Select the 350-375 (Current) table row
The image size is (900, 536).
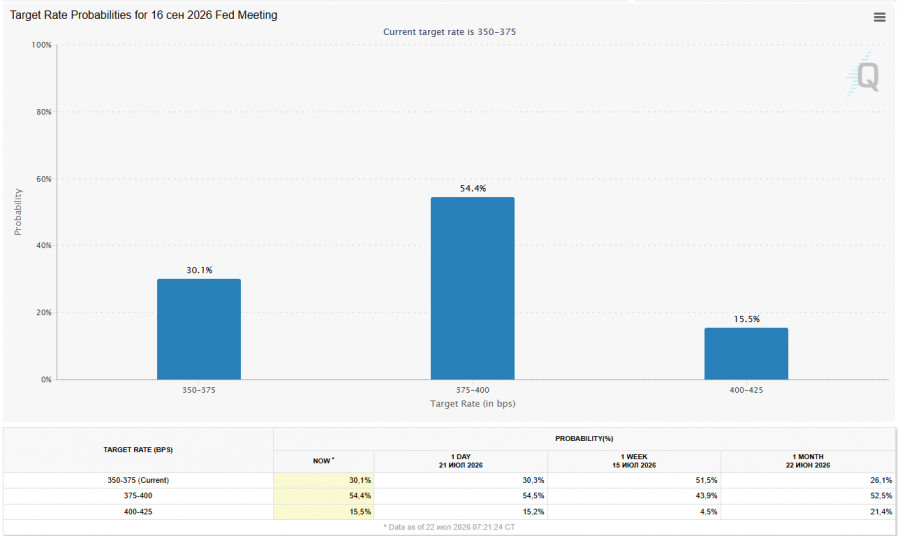[449, 480]
